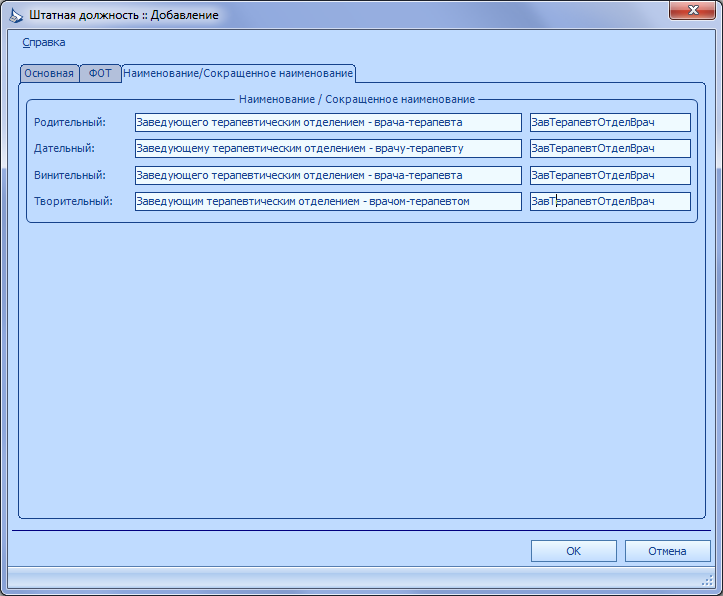Focus the Дательный short name field
Screen dimensions: 723x596
coord(610,148)
